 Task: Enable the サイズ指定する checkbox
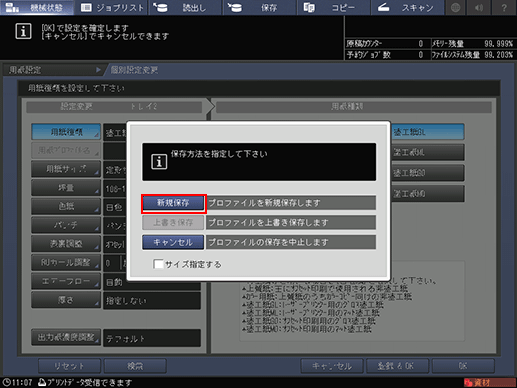point(159,264)
